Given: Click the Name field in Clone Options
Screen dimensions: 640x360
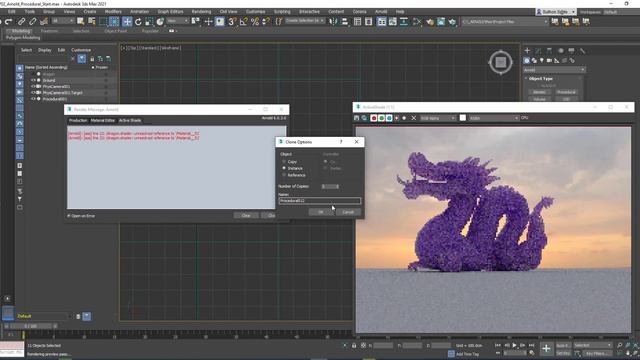Looking at the screenshot, I should point(320,201).
